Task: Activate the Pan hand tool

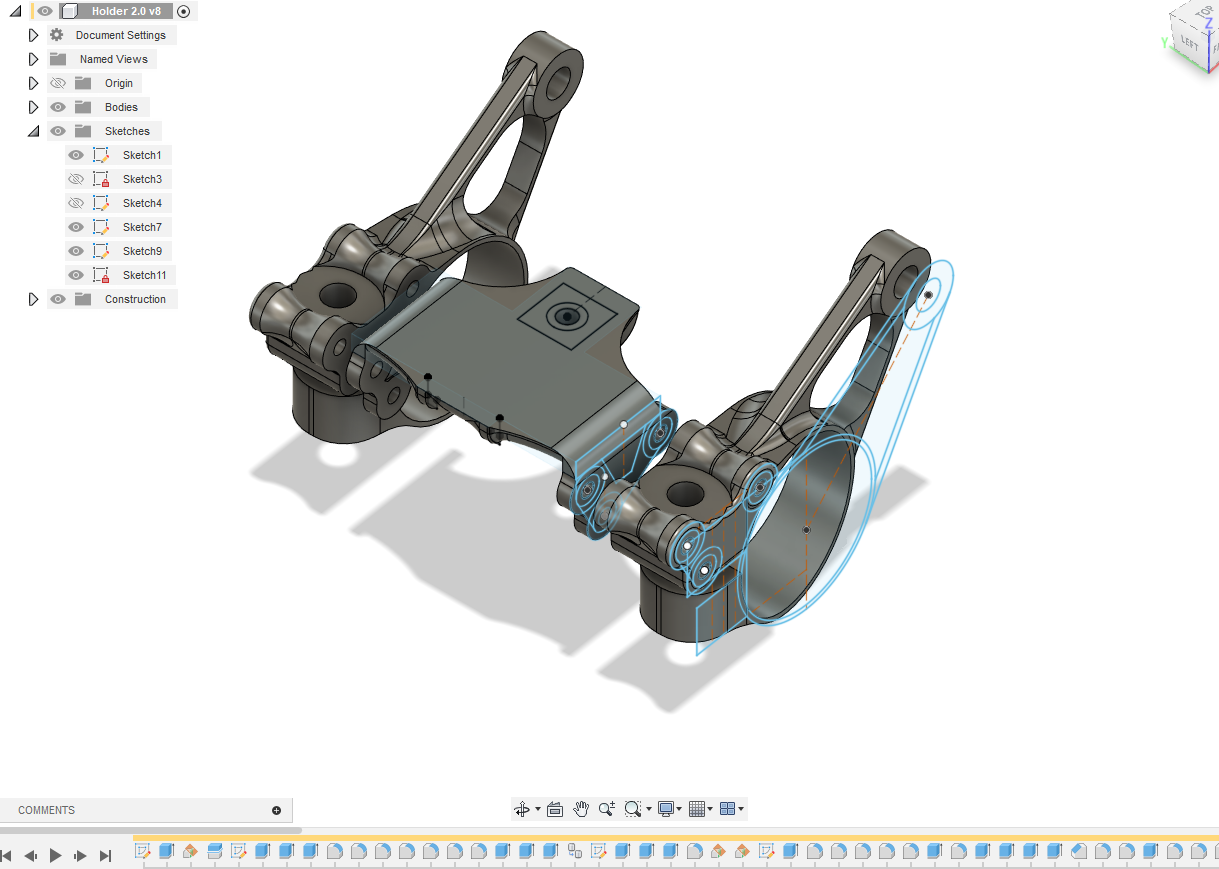Action: 581,809
